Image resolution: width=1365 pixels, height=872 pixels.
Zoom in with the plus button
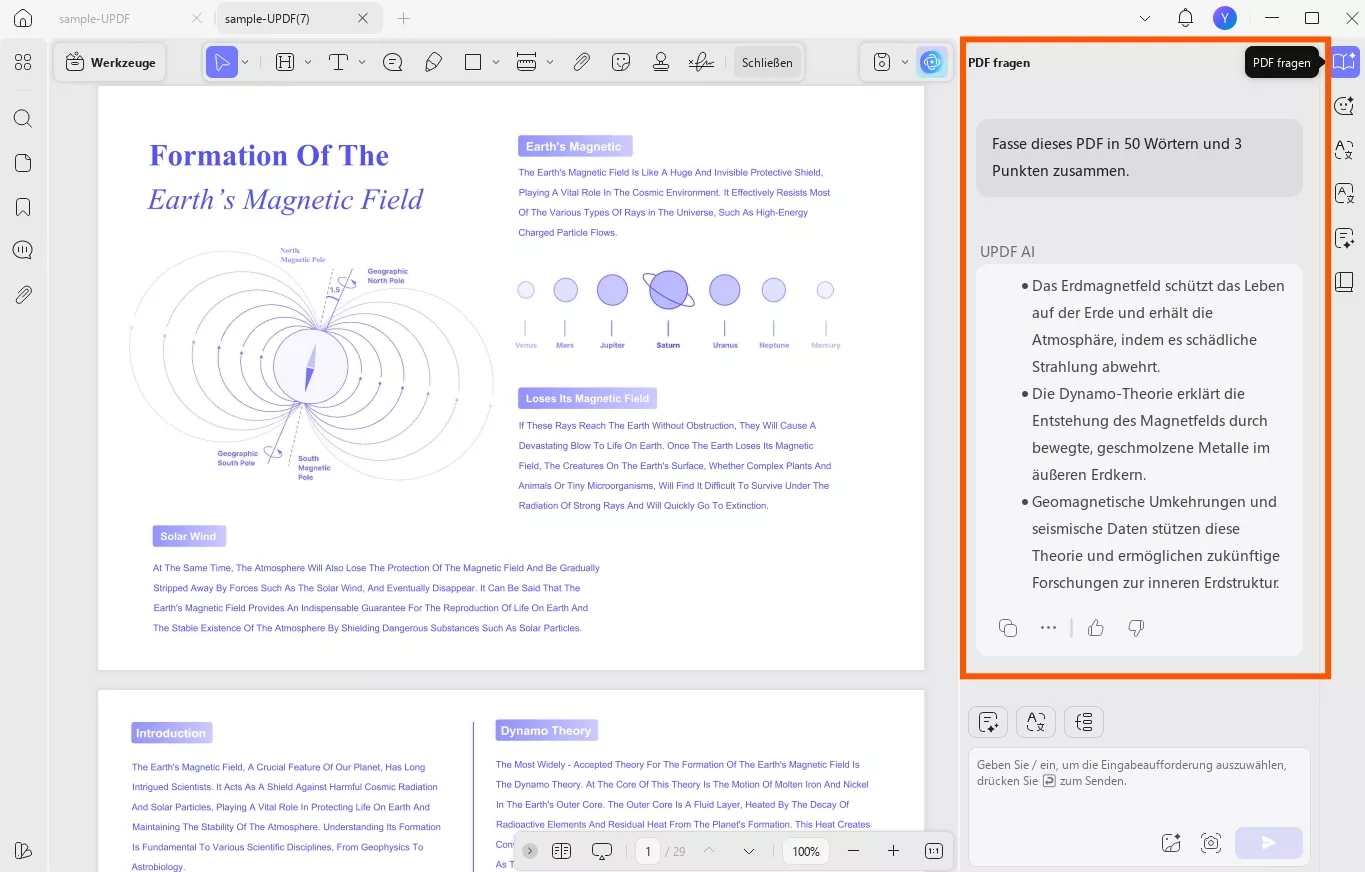coord(893,851)
